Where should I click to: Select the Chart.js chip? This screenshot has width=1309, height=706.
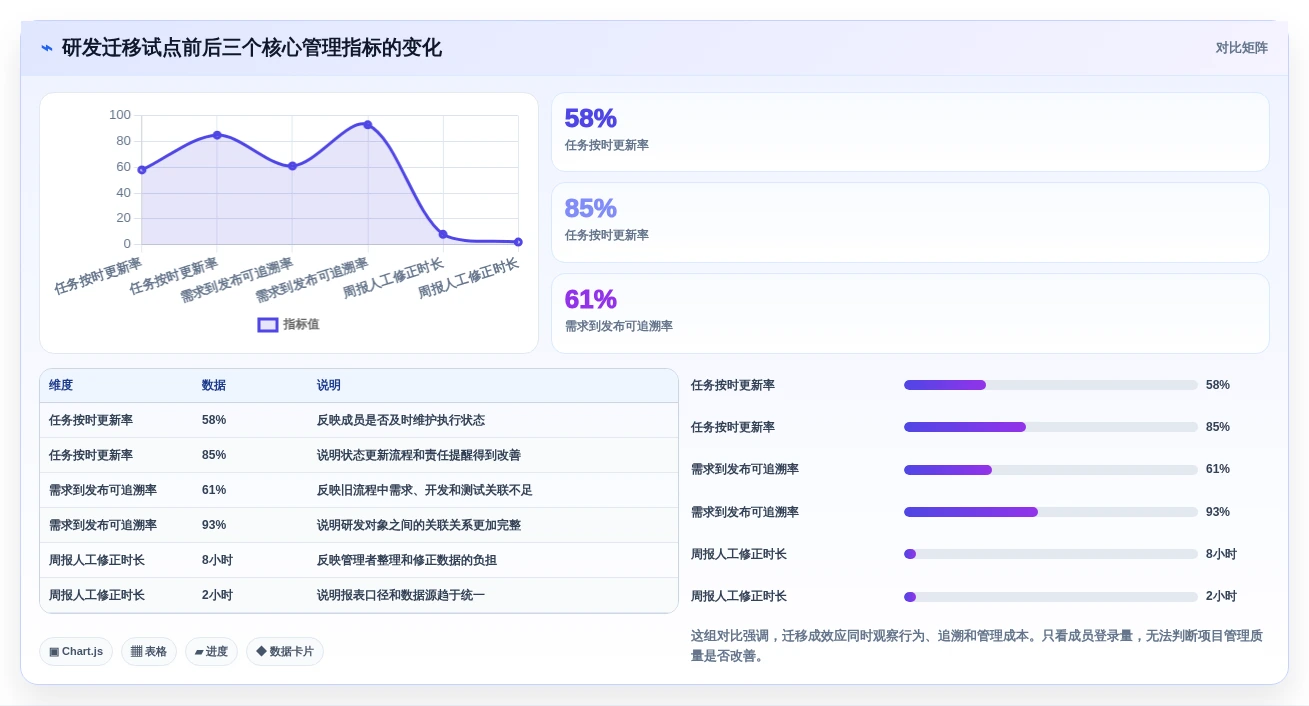[76, 651]
